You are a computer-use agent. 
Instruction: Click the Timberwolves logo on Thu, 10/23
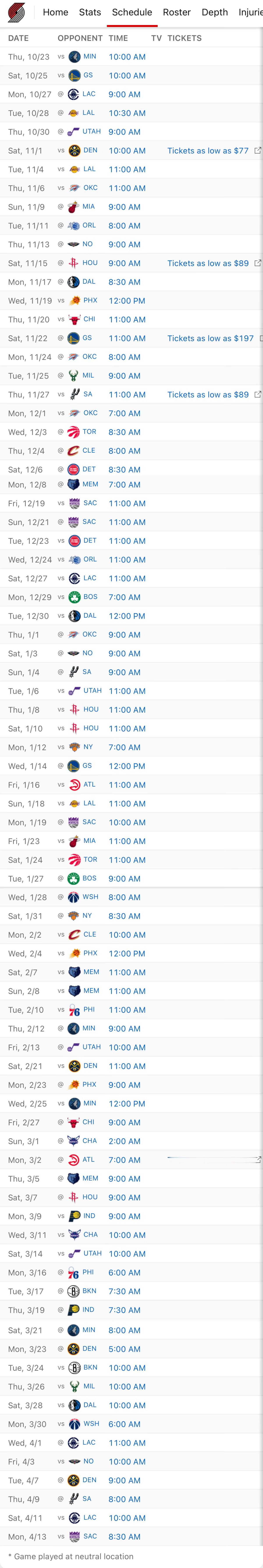(x=74, y=57)
